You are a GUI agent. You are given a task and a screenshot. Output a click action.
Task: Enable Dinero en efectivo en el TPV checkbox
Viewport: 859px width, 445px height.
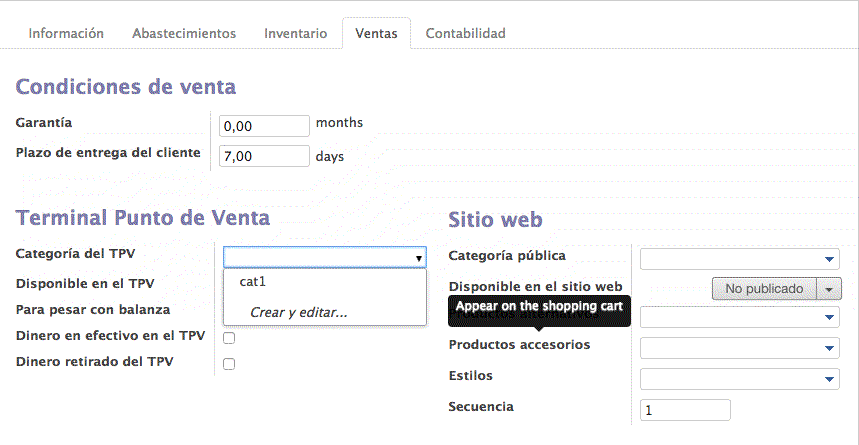[229, 338]
